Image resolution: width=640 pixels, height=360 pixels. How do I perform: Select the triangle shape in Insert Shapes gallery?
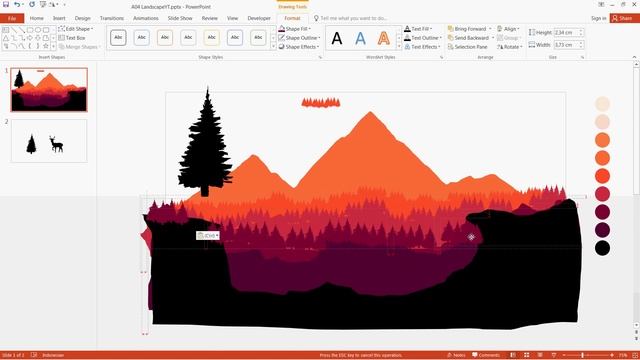pyautogui.click(x=6, y=38)
